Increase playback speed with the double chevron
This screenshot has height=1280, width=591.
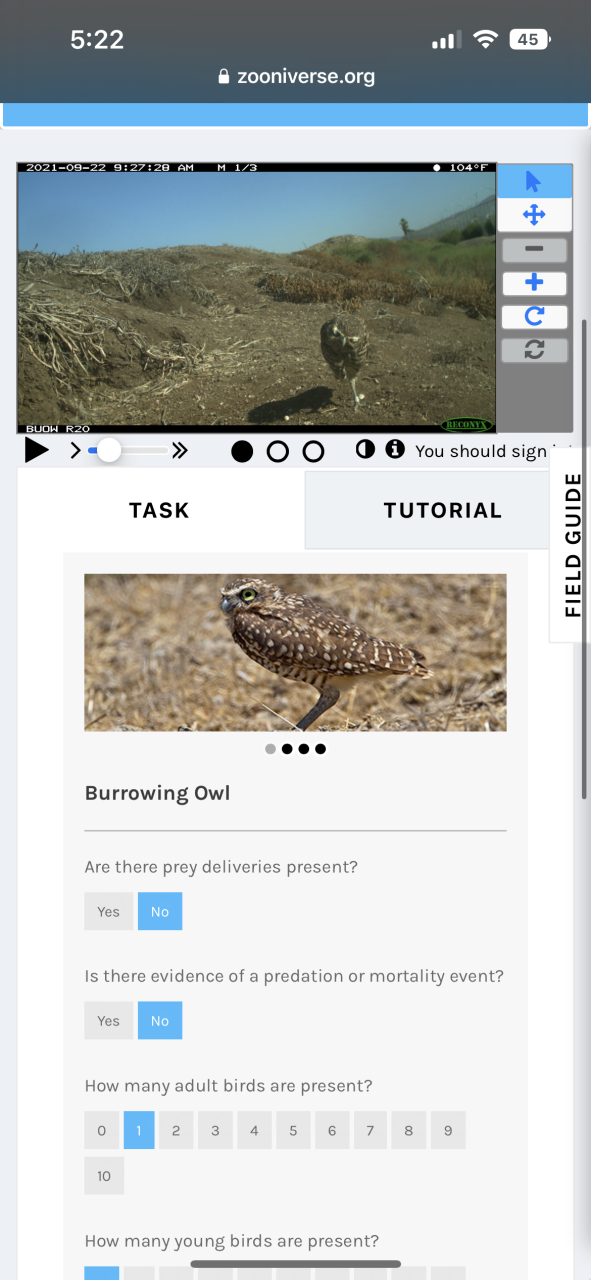[x=180, y=451]
